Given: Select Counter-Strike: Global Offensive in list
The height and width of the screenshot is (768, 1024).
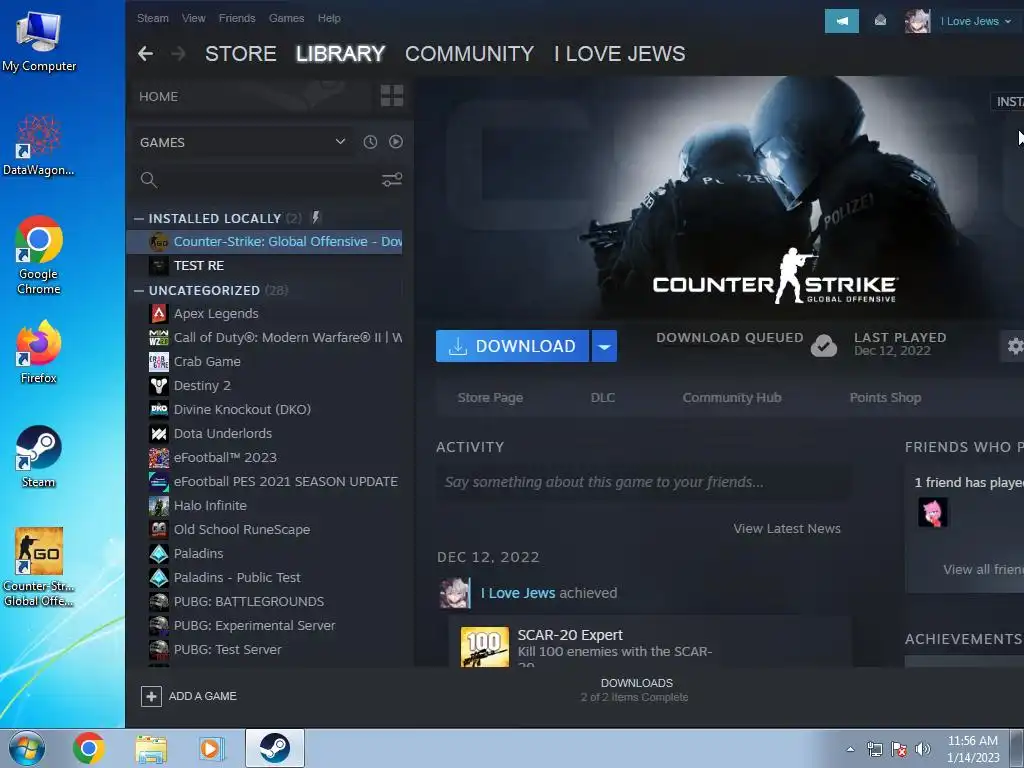Looking at the screenshot, I should (x=264, y=242).
